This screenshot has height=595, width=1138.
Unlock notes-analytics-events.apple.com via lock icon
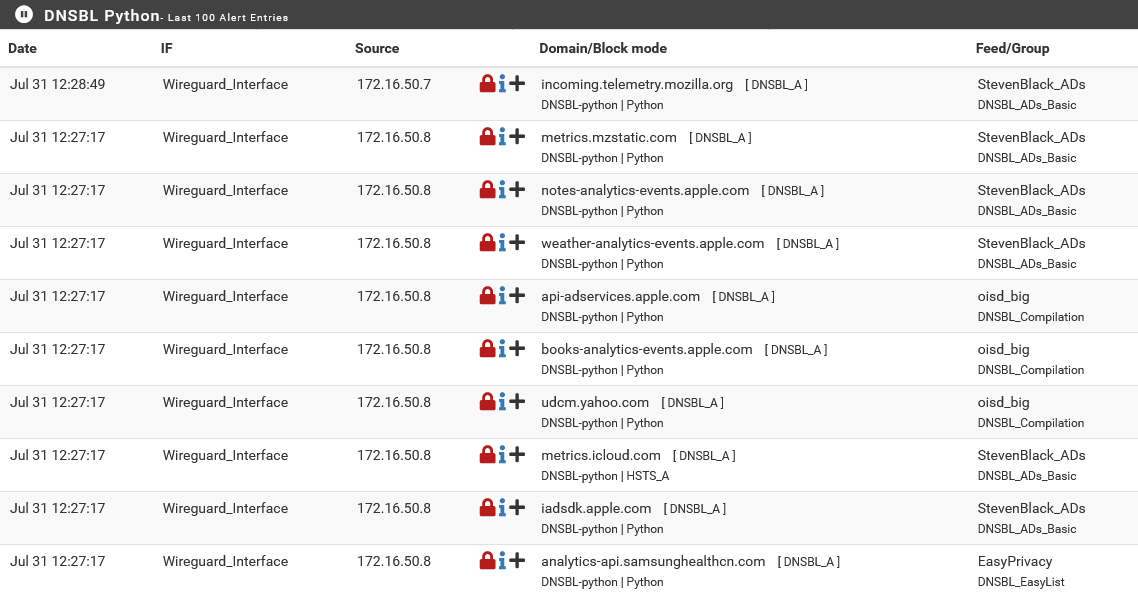click(x=487, y=189)
